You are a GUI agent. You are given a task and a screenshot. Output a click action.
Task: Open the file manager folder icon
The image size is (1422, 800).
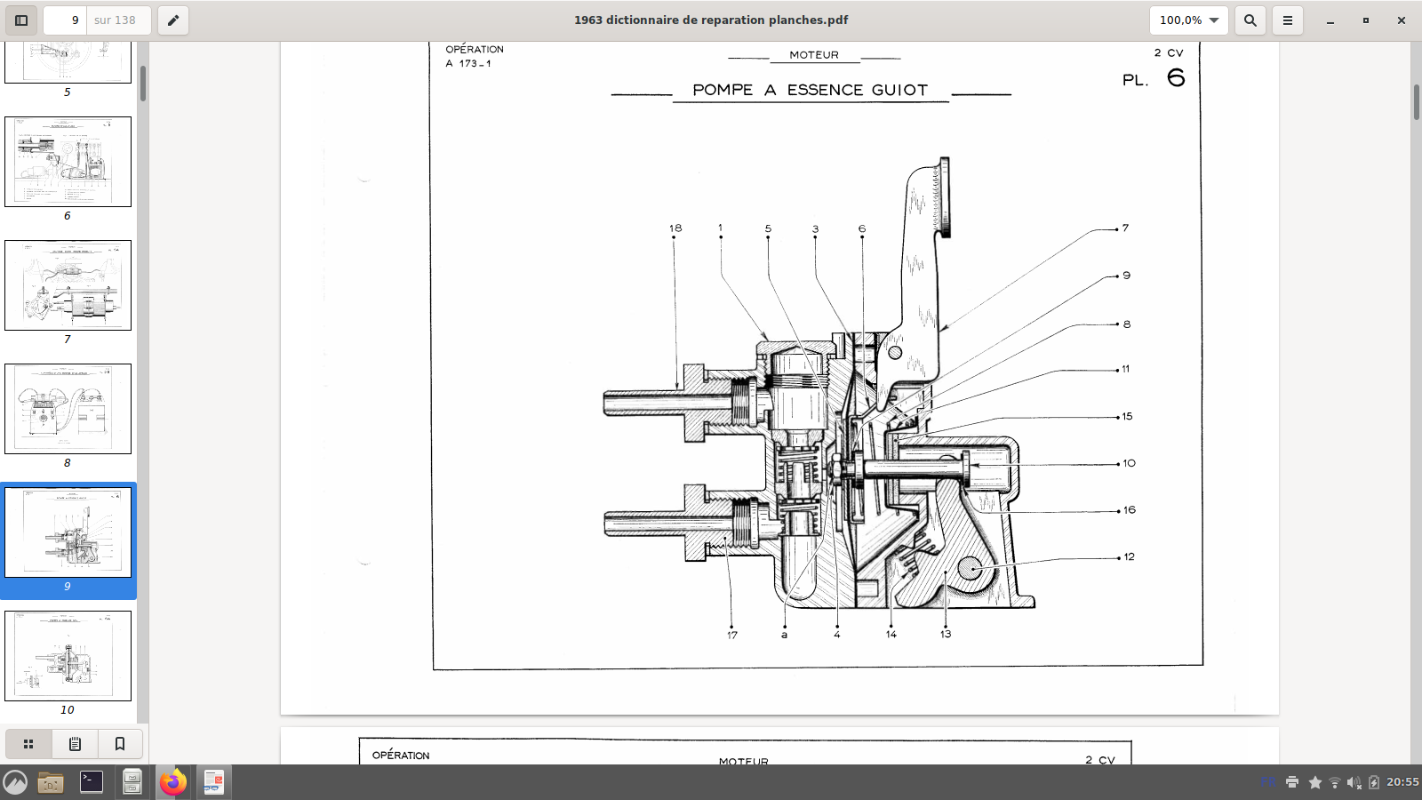pos(50,782)
